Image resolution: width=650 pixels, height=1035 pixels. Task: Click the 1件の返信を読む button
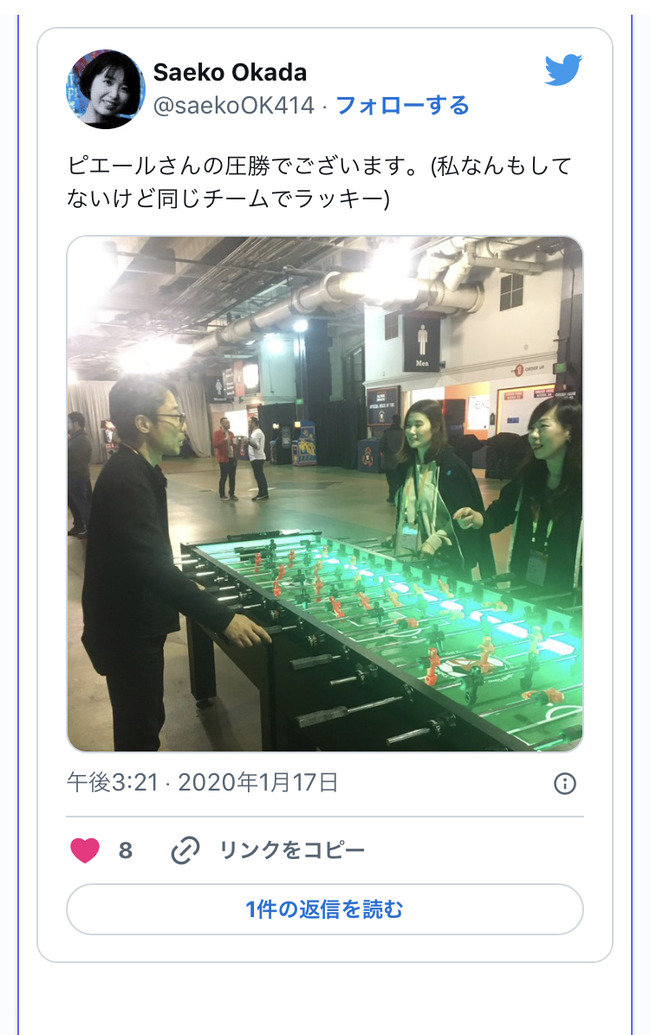[325, 910]
